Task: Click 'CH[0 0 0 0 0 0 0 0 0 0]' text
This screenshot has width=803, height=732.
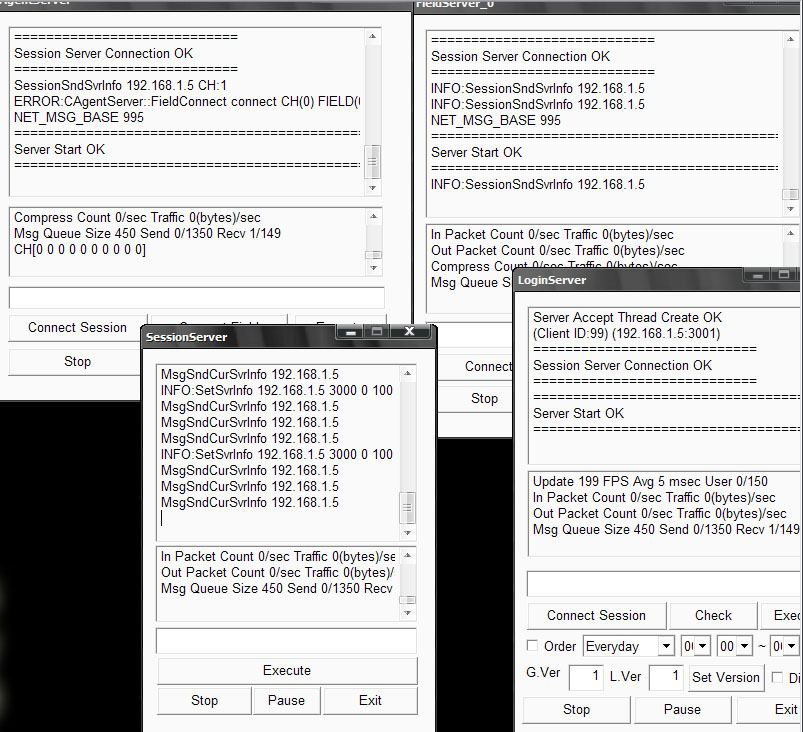Action: click(80, 249)
